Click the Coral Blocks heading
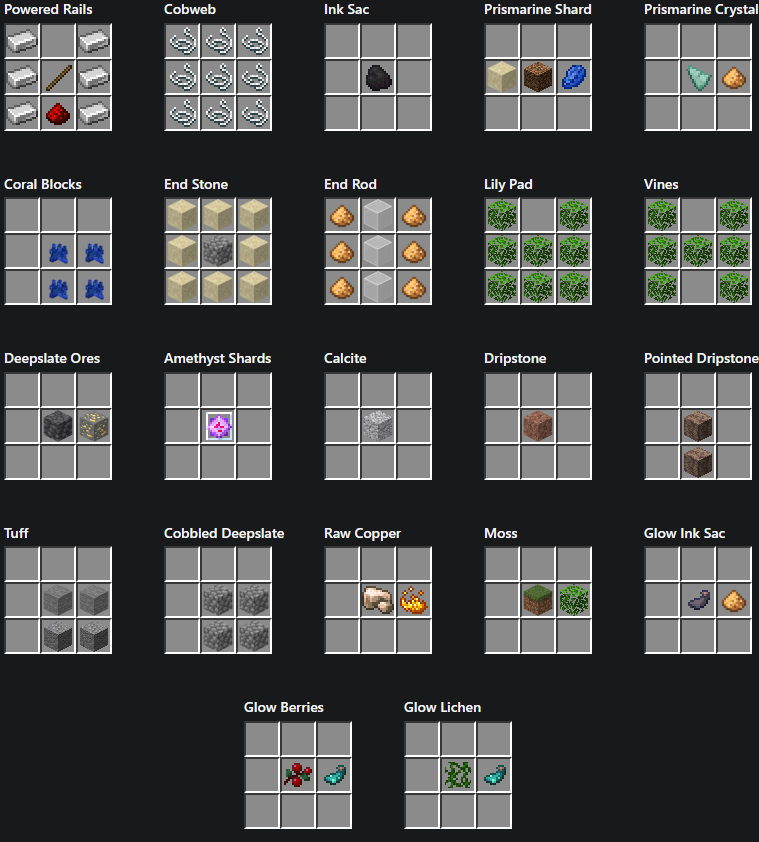759x842 pixels. (43, 184)
